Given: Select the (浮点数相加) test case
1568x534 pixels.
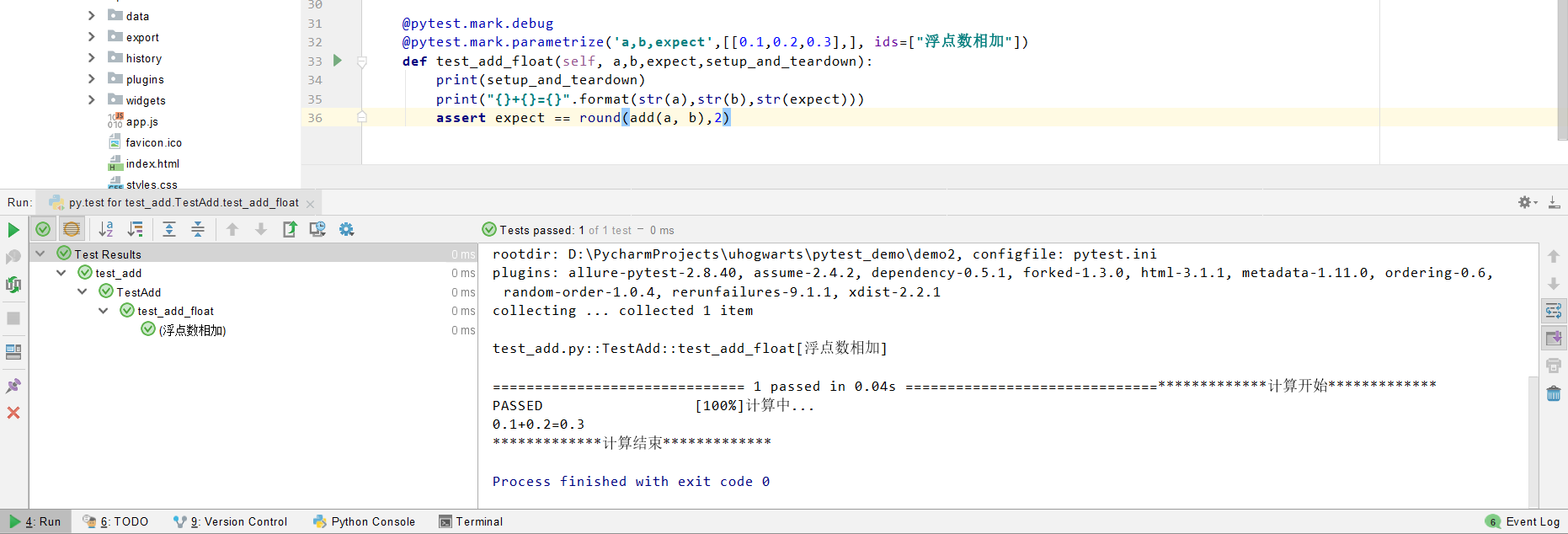Looking at the screenshot, I should point(192,330).
